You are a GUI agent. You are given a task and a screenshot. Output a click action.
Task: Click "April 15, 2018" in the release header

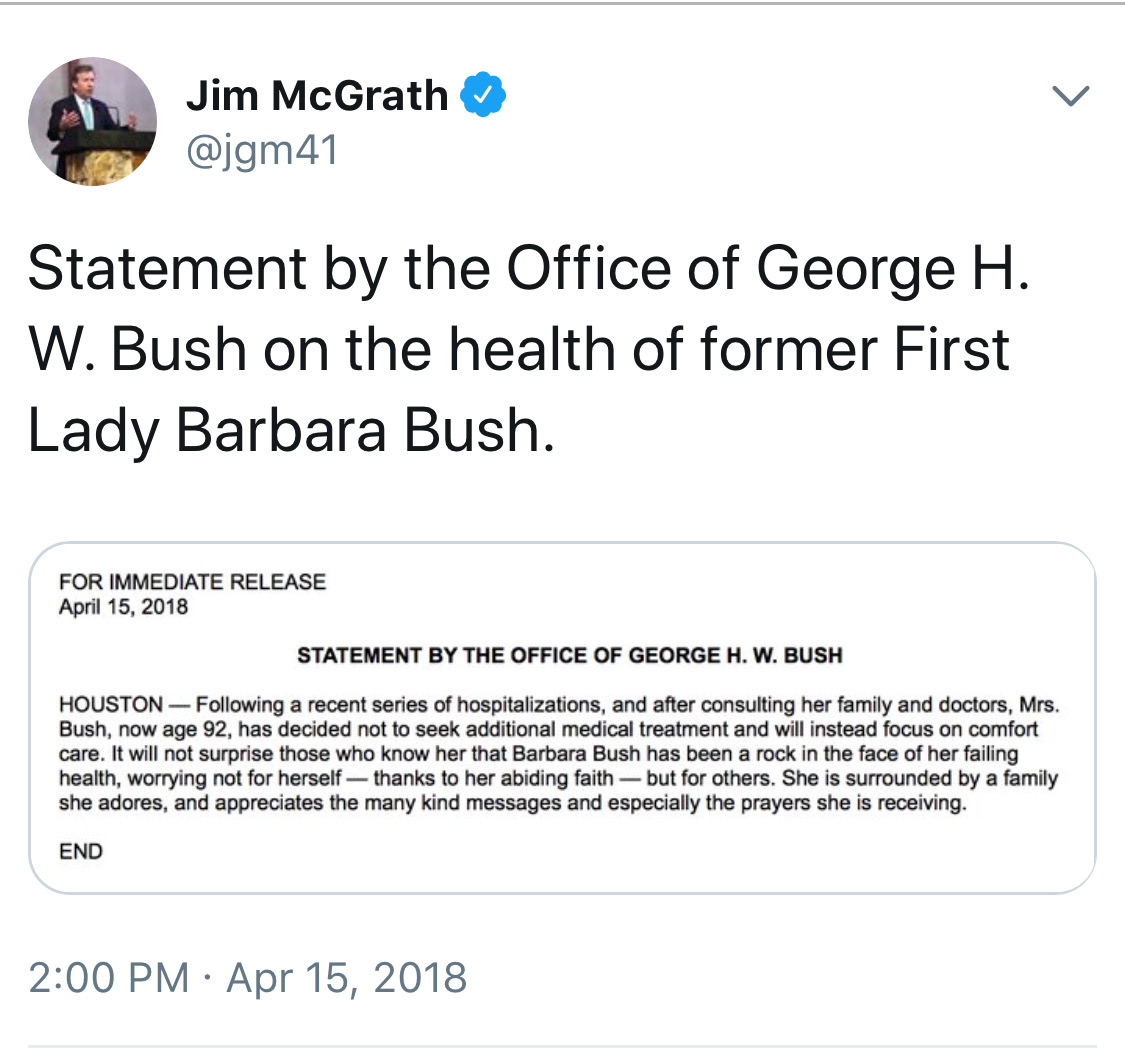point(124,607)
